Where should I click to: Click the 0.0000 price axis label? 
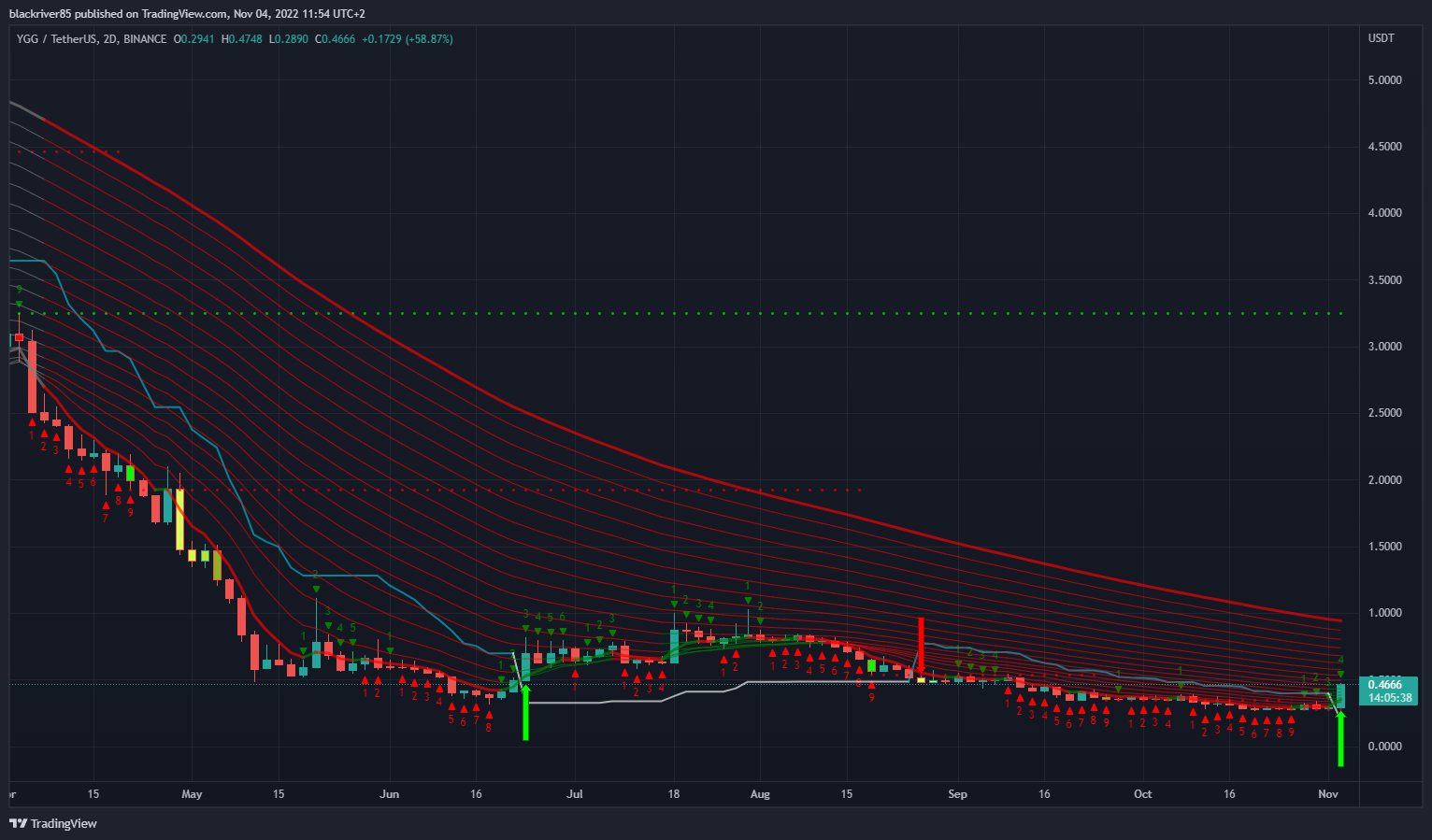tap(1384, 747)
